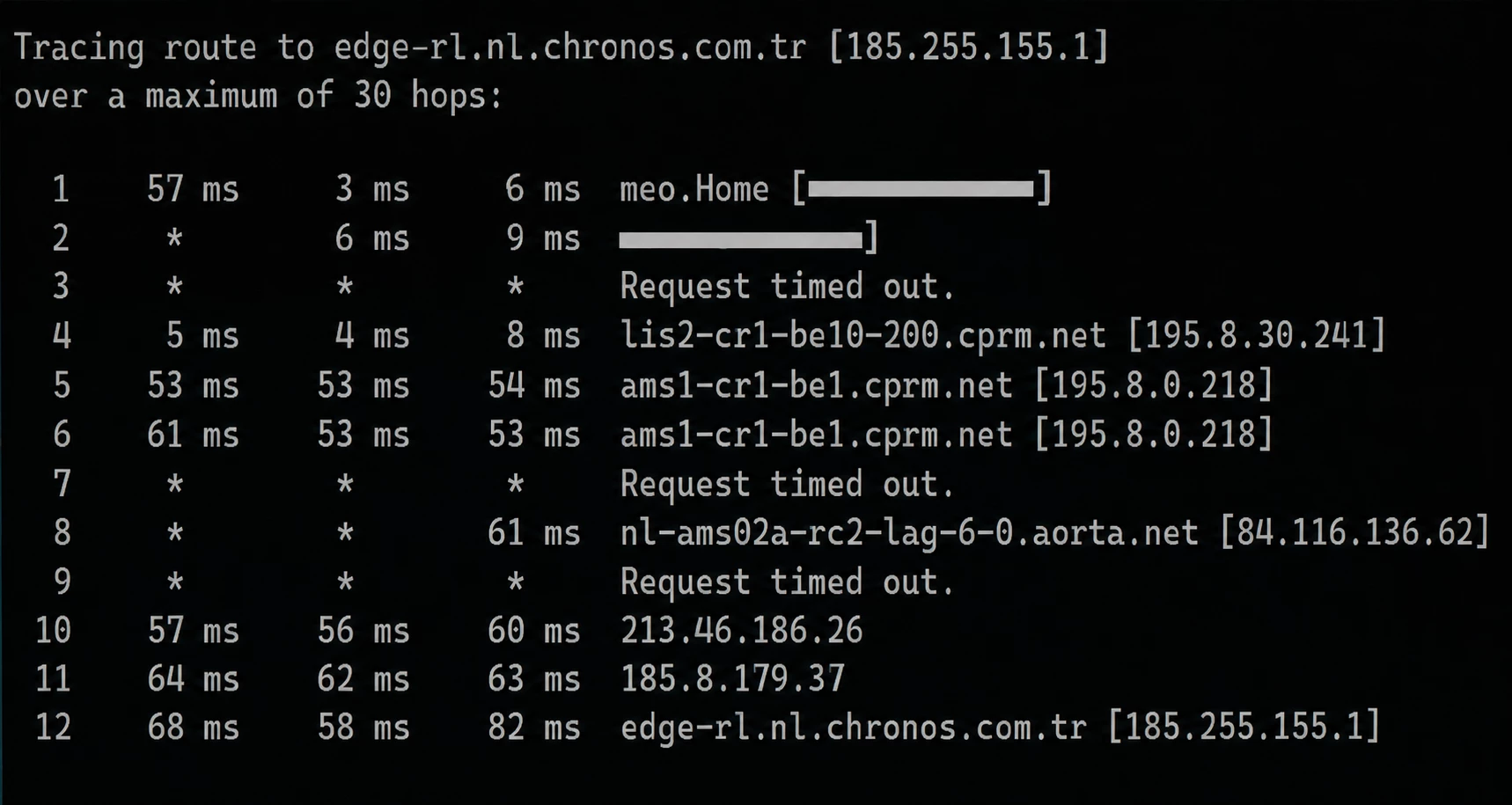Click nl-ams02a-rc2-lag-6-0.aorta.net hostname on hop 8
Viewport: 1512px width, 805px height.
tap(909, 533)
